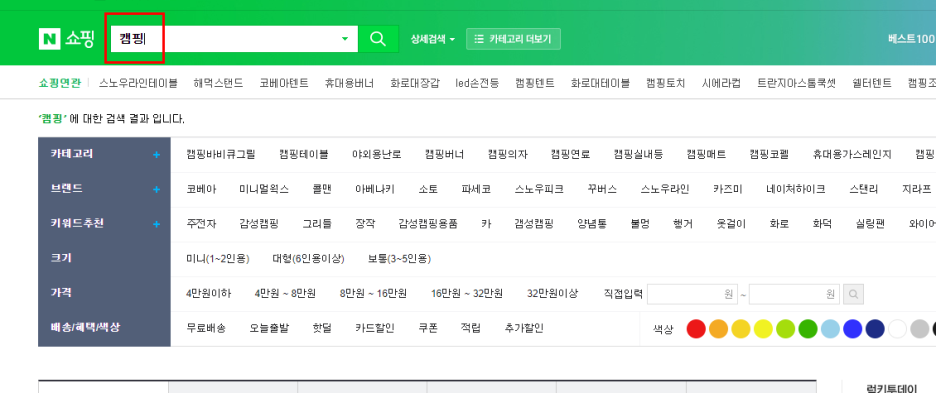Select the blue color swatch
936x393 pixels.
tap(852, 328)
